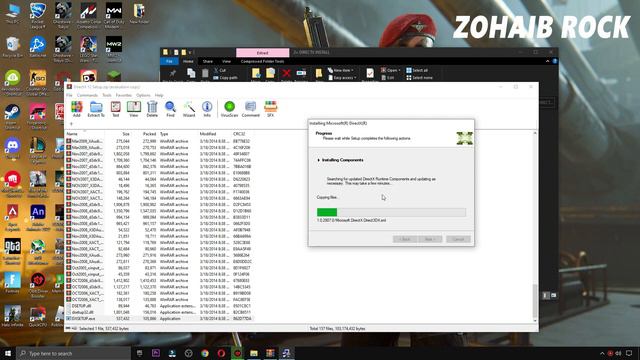
Task: Click the Windows taskbar search box
Action: point(73,353)
